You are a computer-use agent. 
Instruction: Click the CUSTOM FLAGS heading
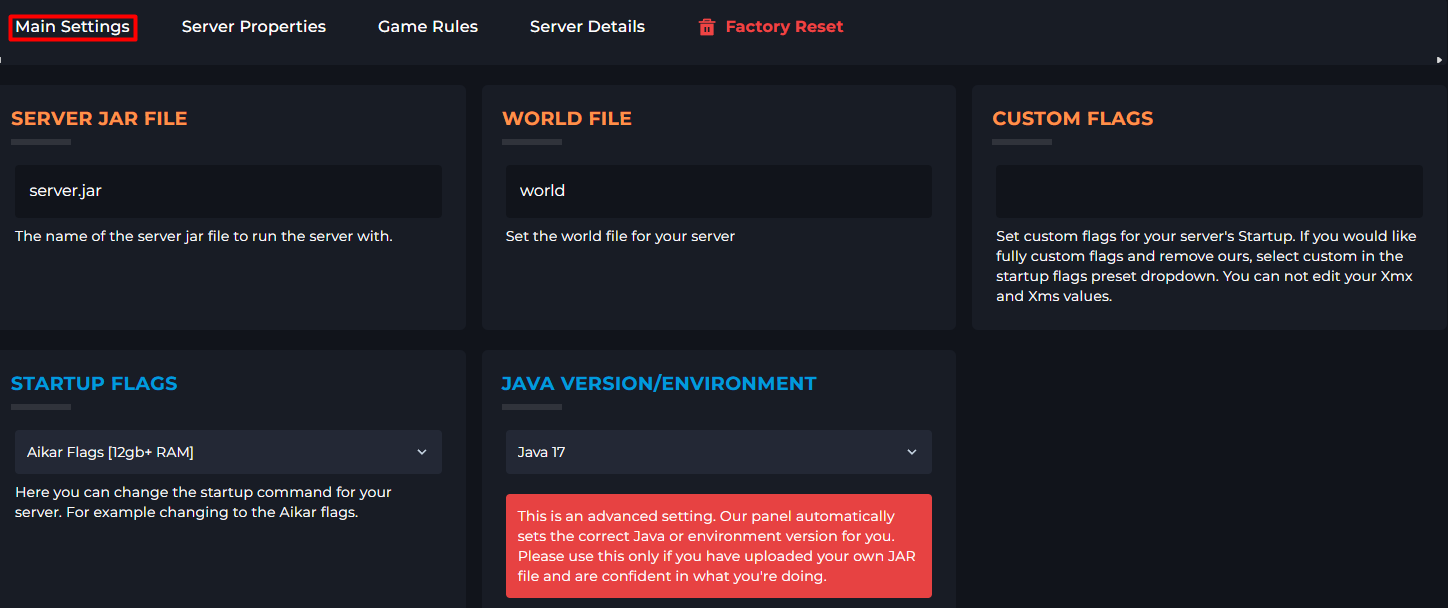(1073, 118)
